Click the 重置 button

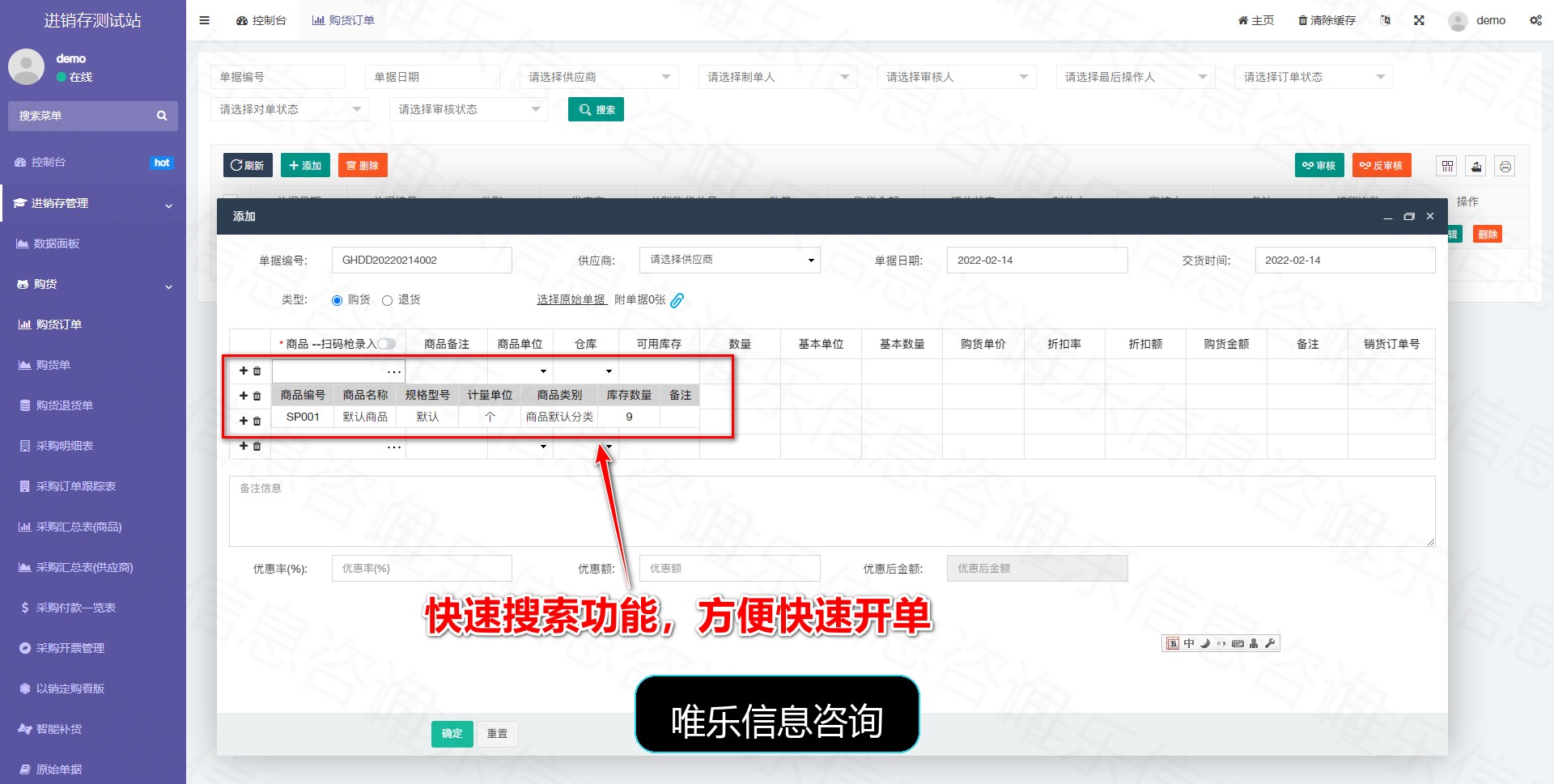pyautogui.click(x=497, y=734)
